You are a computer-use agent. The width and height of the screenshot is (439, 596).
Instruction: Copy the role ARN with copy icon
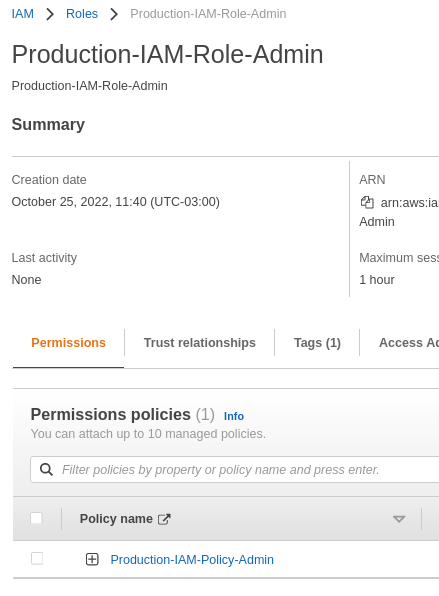click(367, 202)
